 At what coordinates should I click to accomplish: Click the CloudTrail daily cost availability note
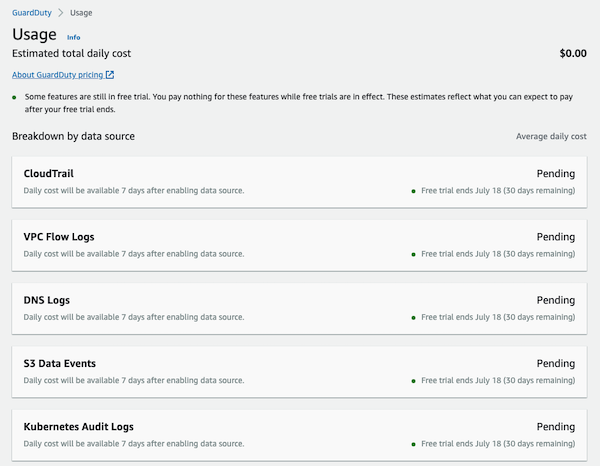tap(134, 191)
